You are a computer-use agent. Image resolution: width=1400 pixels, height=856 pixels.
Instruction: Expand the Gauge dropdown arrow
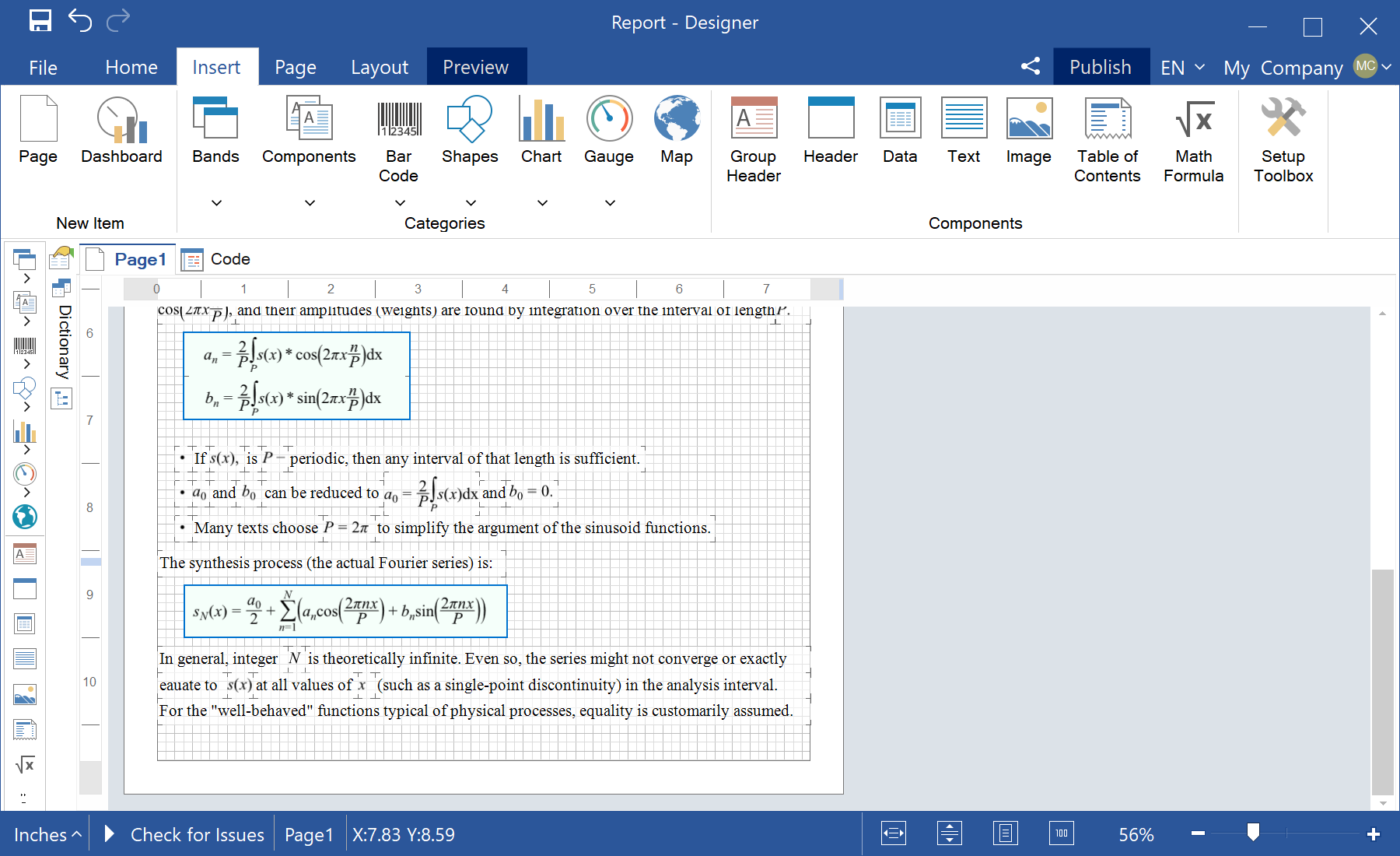tap(610, 203)
